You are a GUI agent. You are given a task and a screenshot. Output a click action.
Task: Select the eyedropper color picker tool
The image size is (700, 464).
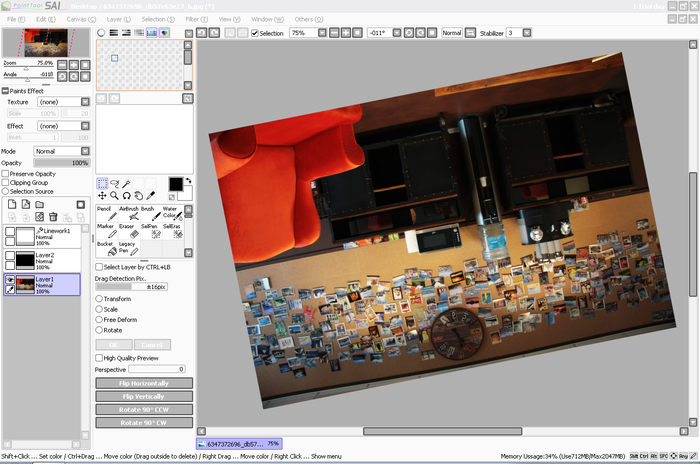[150, 195]
